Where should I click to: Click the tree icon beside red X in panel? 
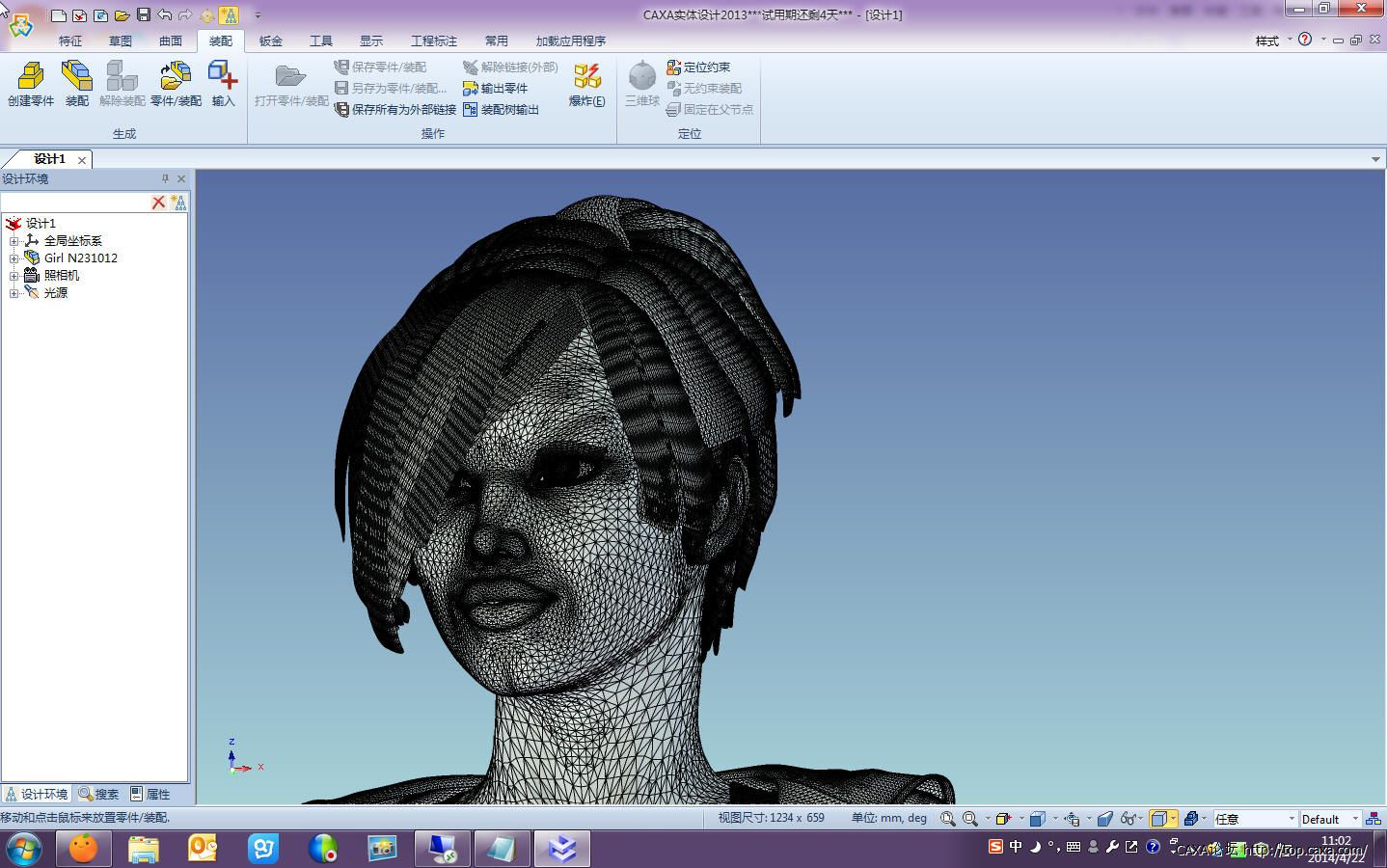[x=178, y=202]
